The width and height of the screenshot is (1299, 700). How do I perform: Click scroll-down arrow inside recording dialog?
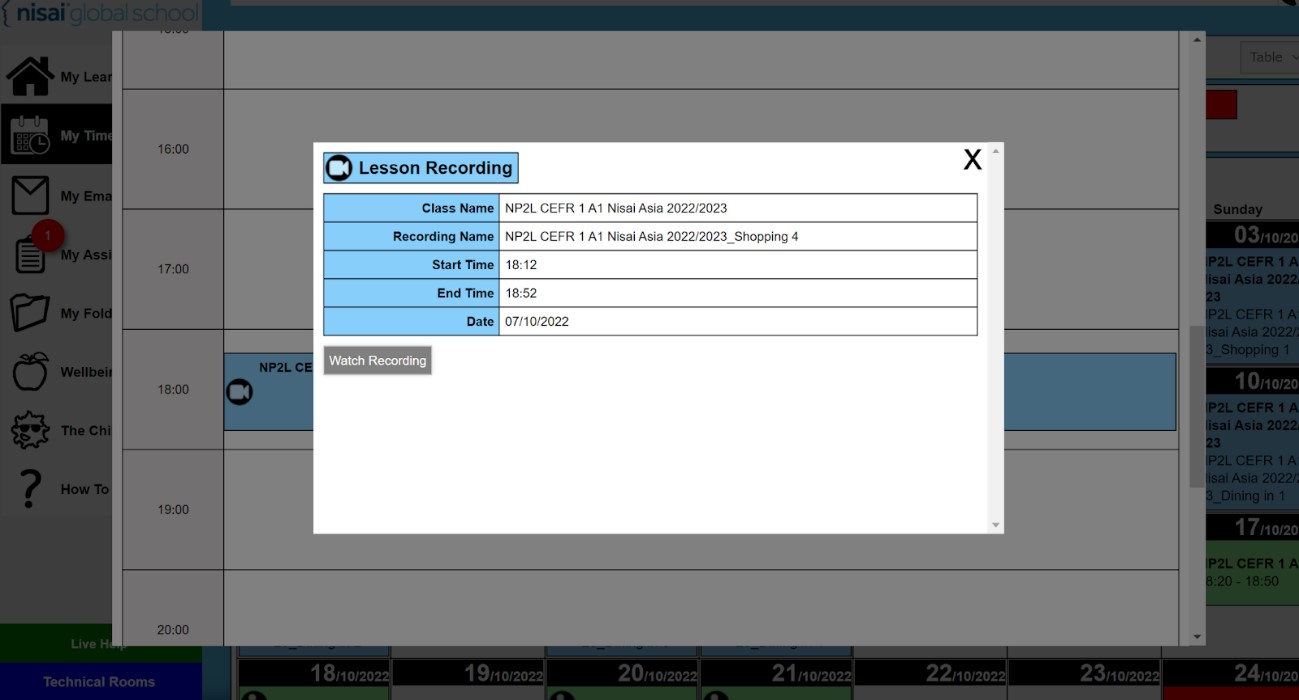(x=995, y=525)
